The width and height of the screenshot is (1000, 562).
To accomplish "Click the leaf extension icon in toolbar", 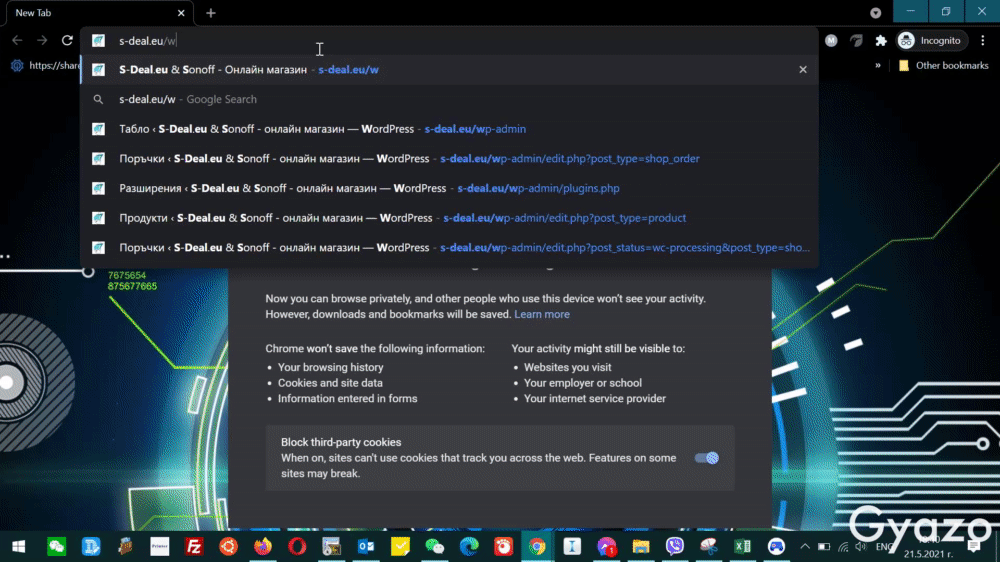I will (x=856, y=40).
